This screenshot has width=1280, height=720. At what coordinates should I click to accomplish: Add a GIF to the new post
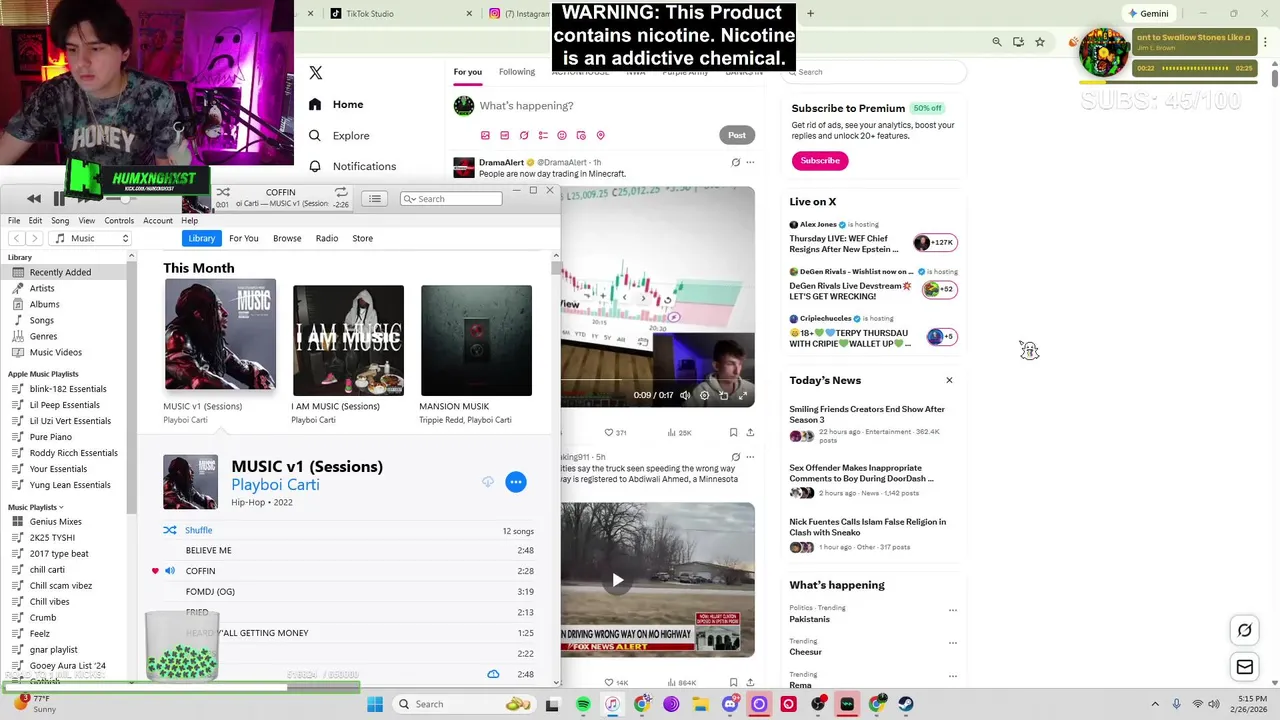pos(504,135)
